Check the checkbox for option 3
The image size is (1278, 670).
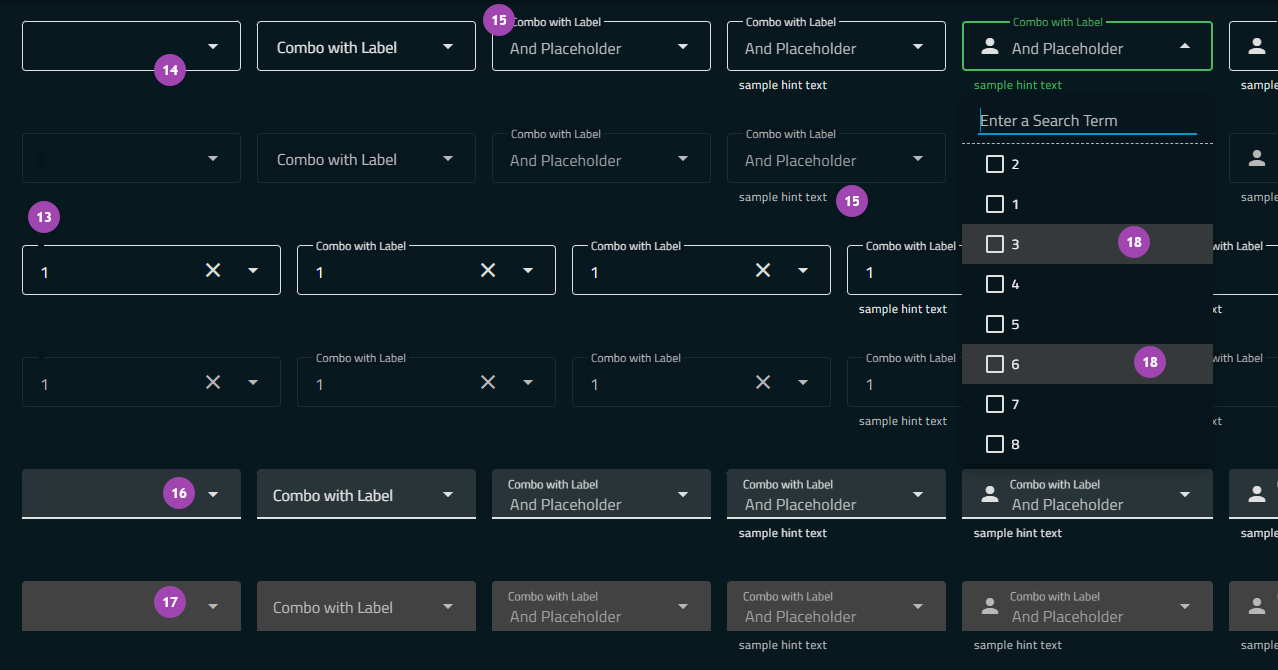pyautogui.click(x=995, y=243)
